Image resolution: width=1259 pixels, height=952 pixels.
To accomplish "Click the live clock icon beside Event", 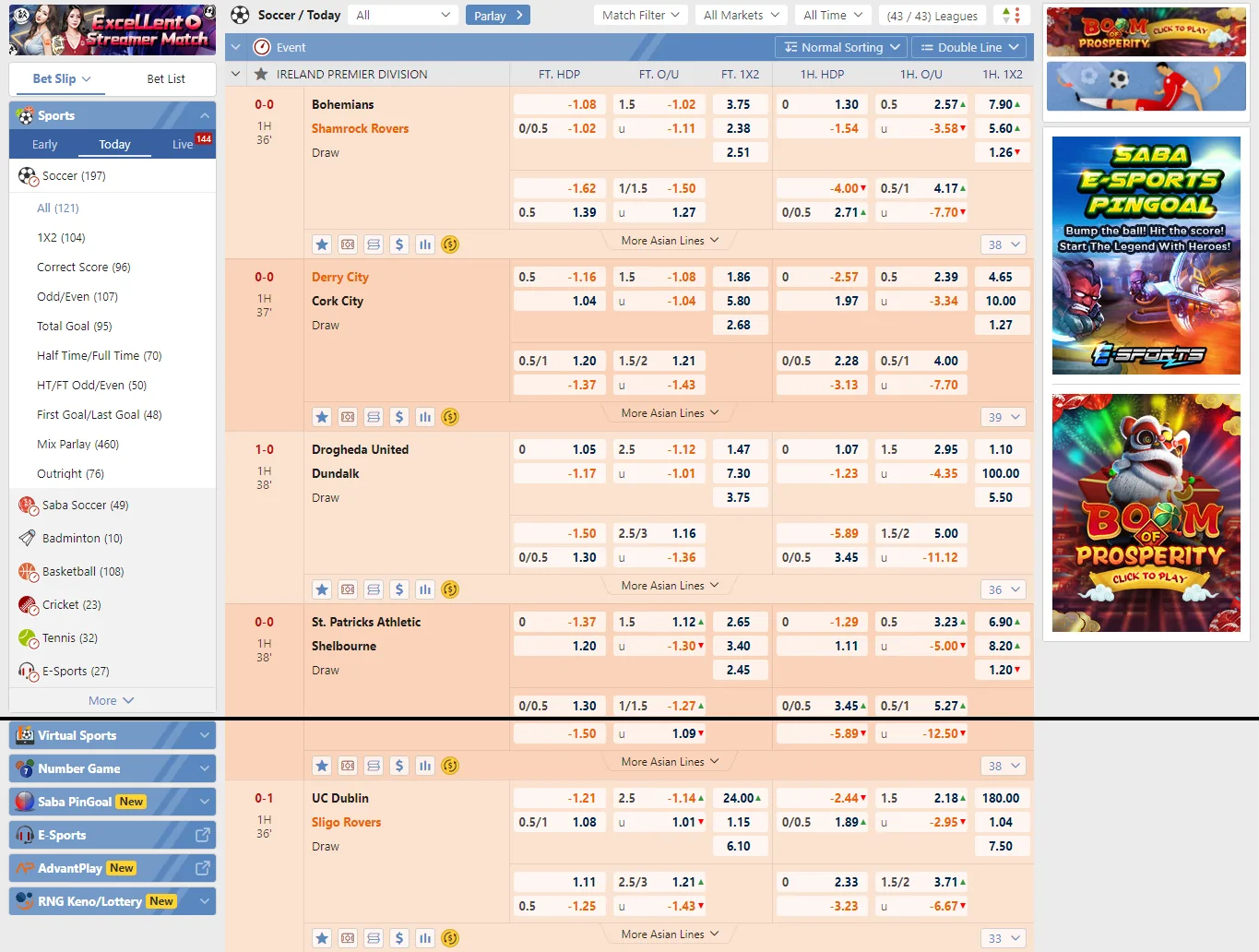I will (x=262, y=47).
